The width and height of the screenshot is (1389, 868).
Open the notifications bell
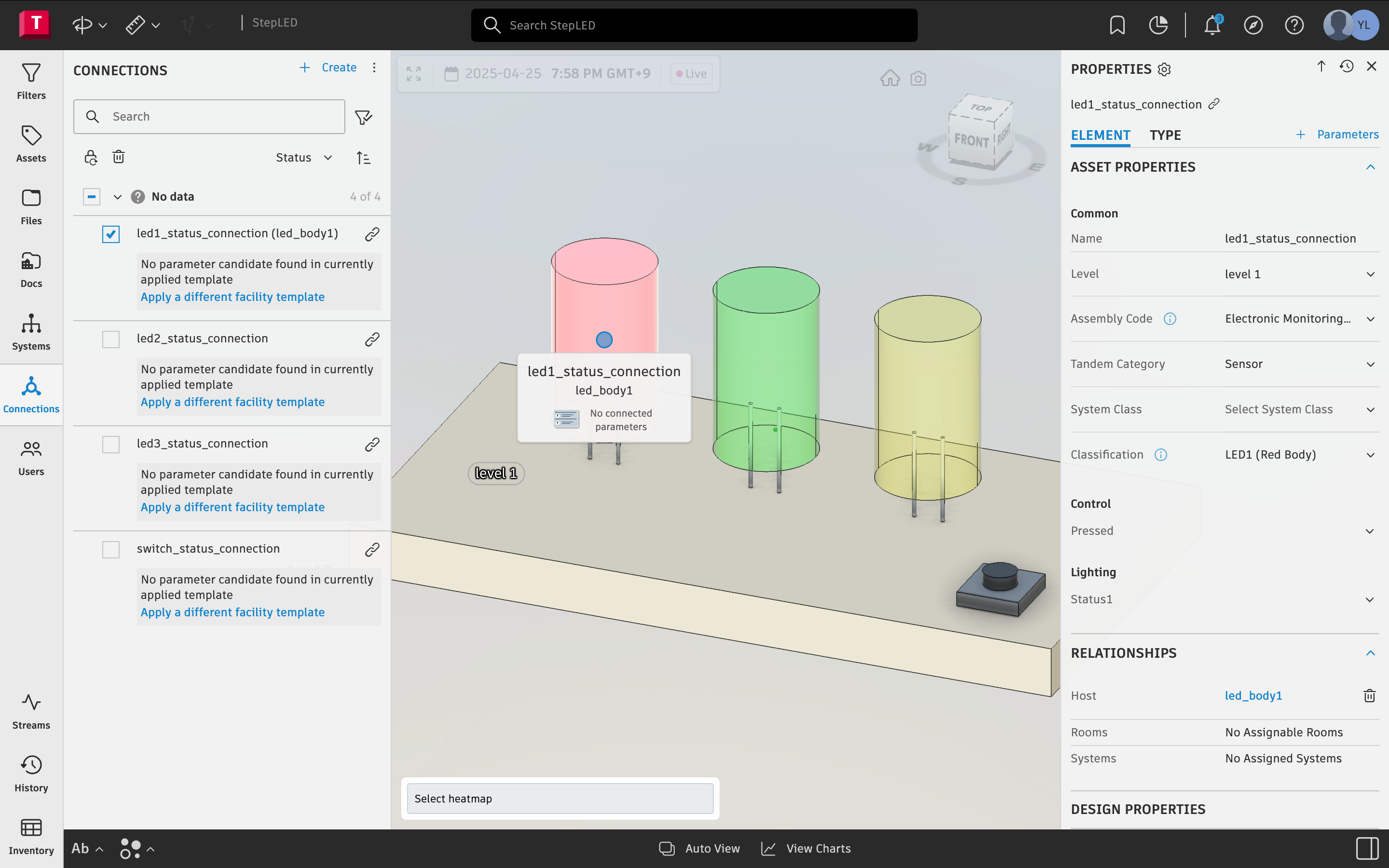(x=1212, y=25)
